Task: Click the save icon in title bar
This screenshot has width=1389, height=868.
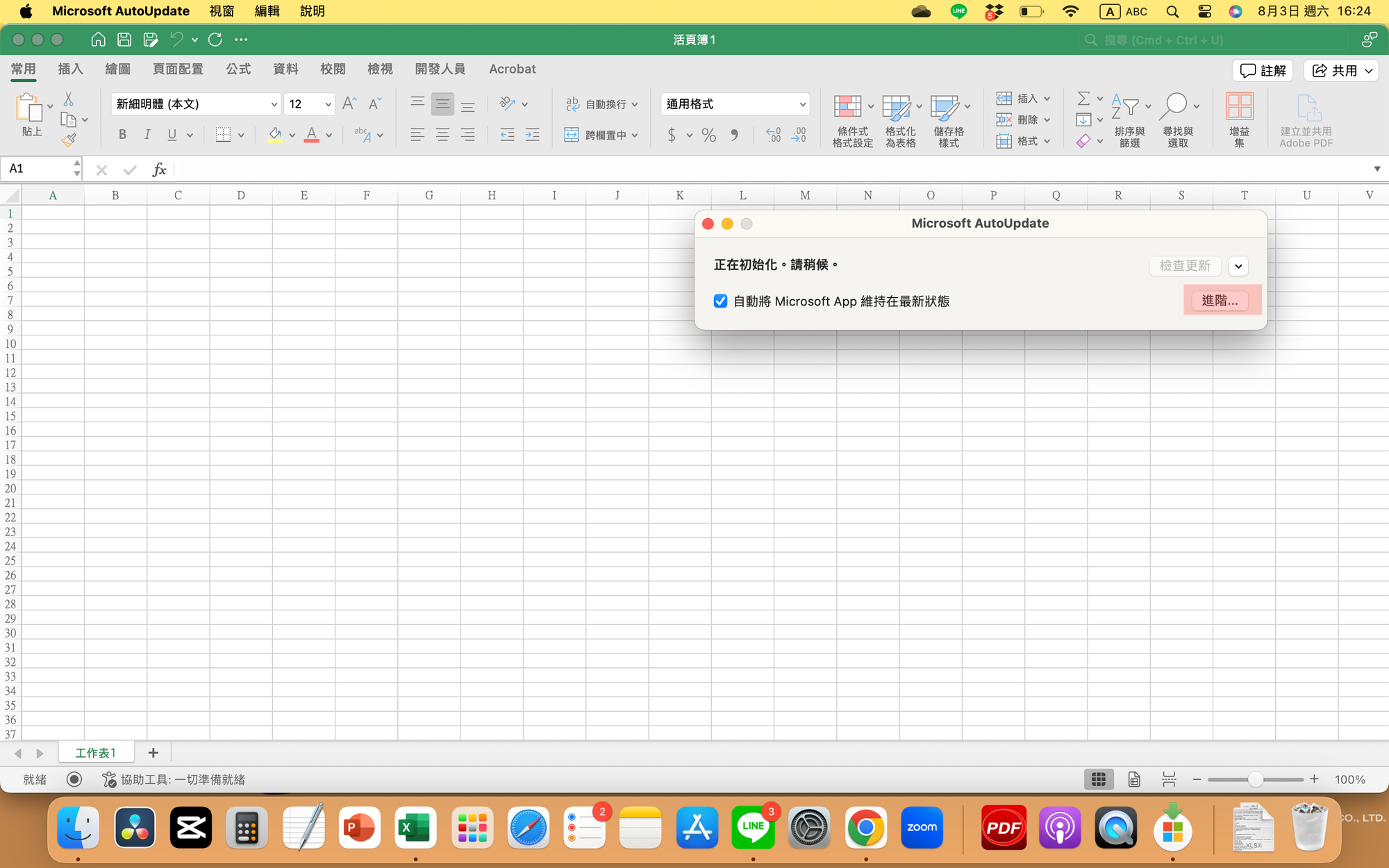Action: 124,40
